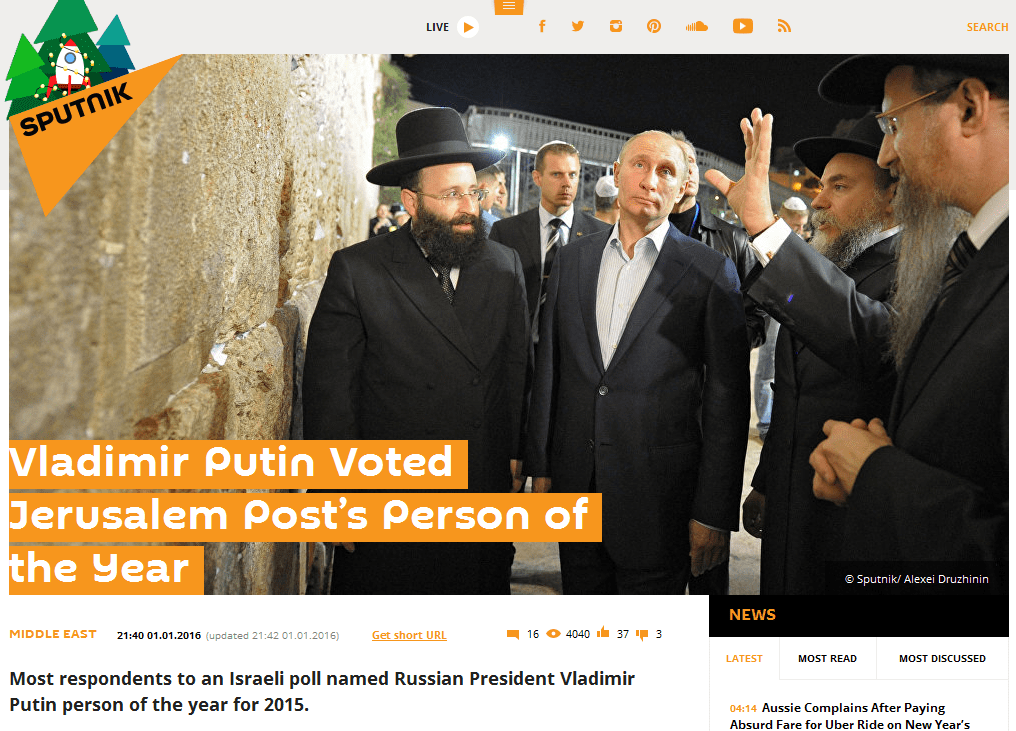This screenshot has height=731, width=1016.
Task: Open the Aussie Uber fare news headline
Action: pyautogui.click(x=849, y=716)
